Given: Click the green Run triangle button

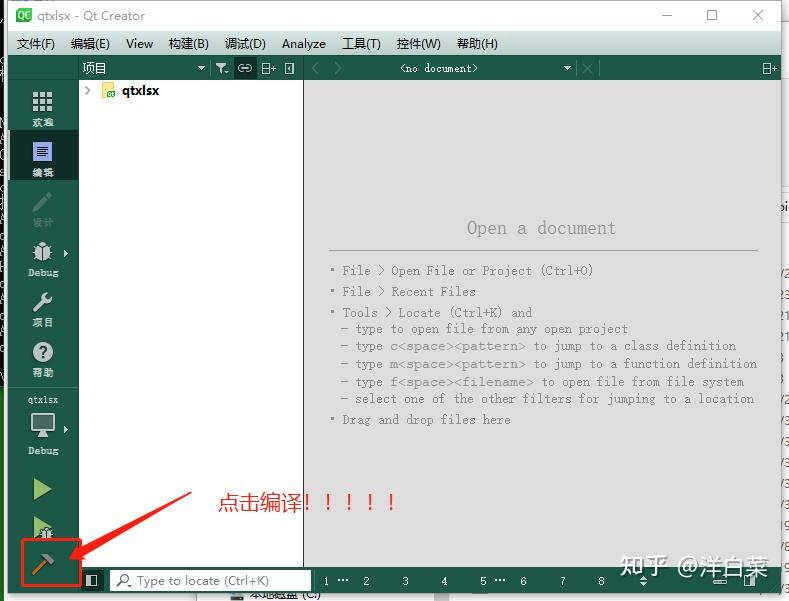Looking at the screenshot, I should [42, 489].
